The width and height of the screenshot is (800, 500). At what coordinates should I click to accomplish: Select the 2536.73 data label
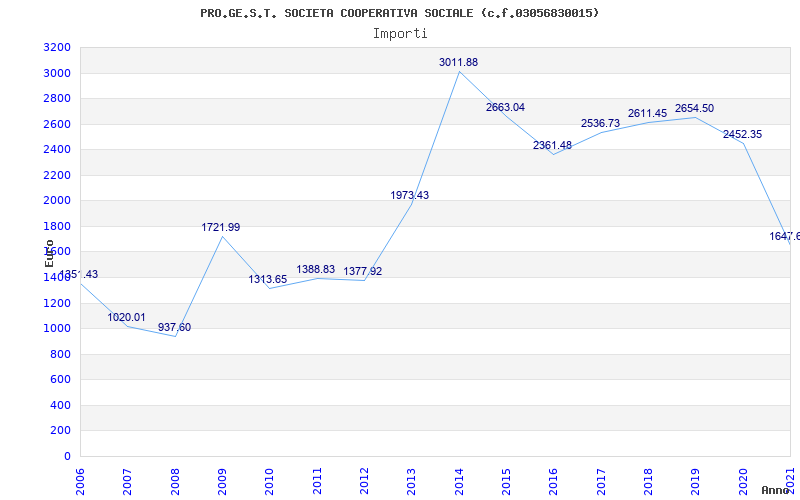click(x=600, y=123)
